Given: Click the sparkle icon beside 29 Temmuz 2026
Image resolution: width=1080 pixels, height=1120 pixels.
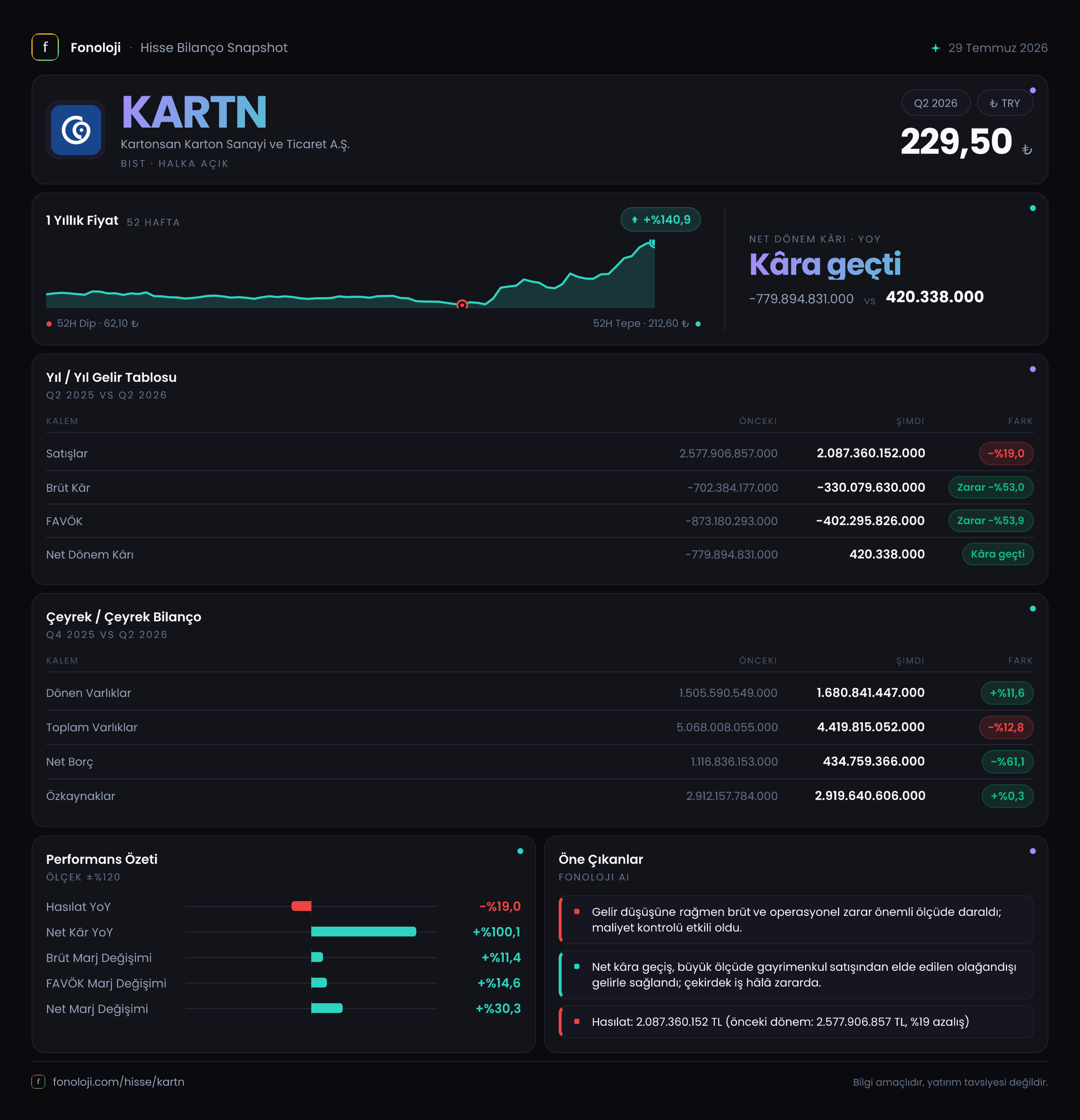Looking at the screenshot, I should coord(936,48).
